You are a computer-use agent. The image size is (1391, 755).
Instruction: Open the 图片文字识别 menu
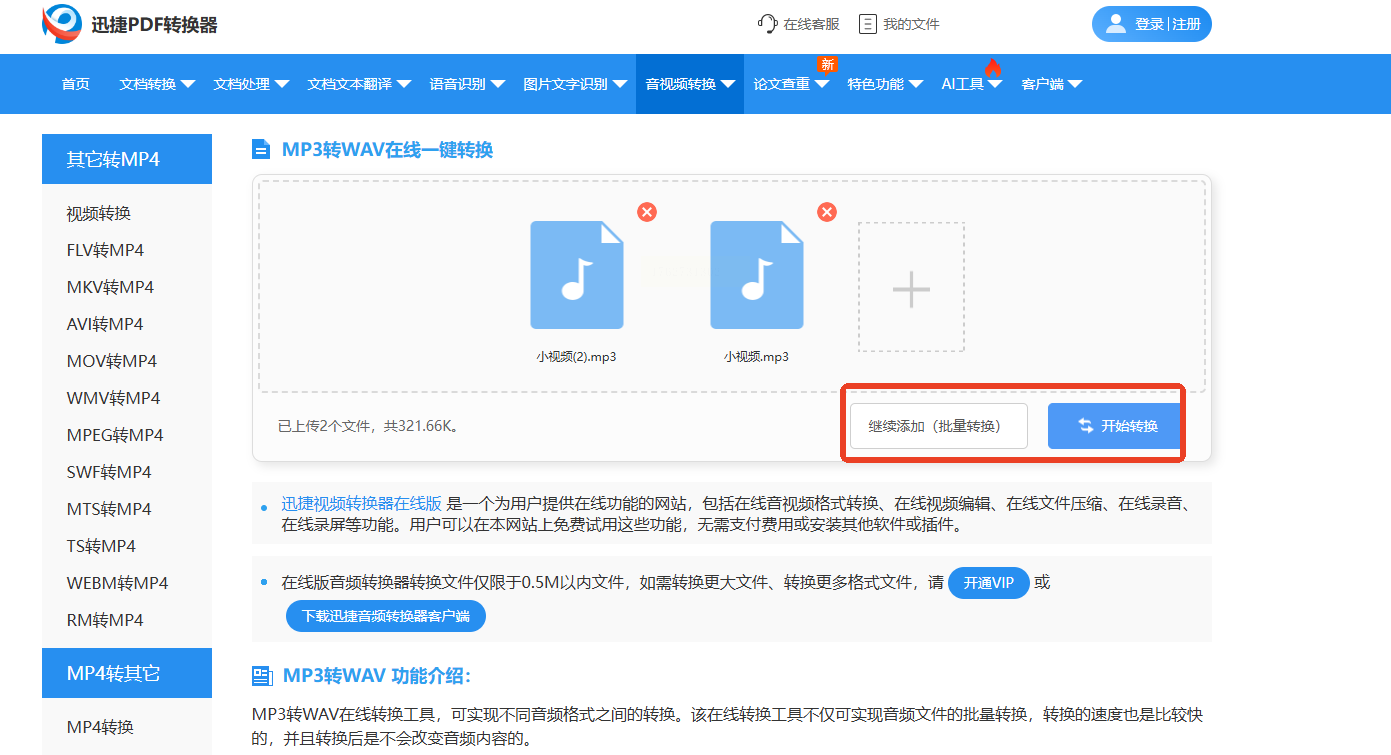pos(575,84)
